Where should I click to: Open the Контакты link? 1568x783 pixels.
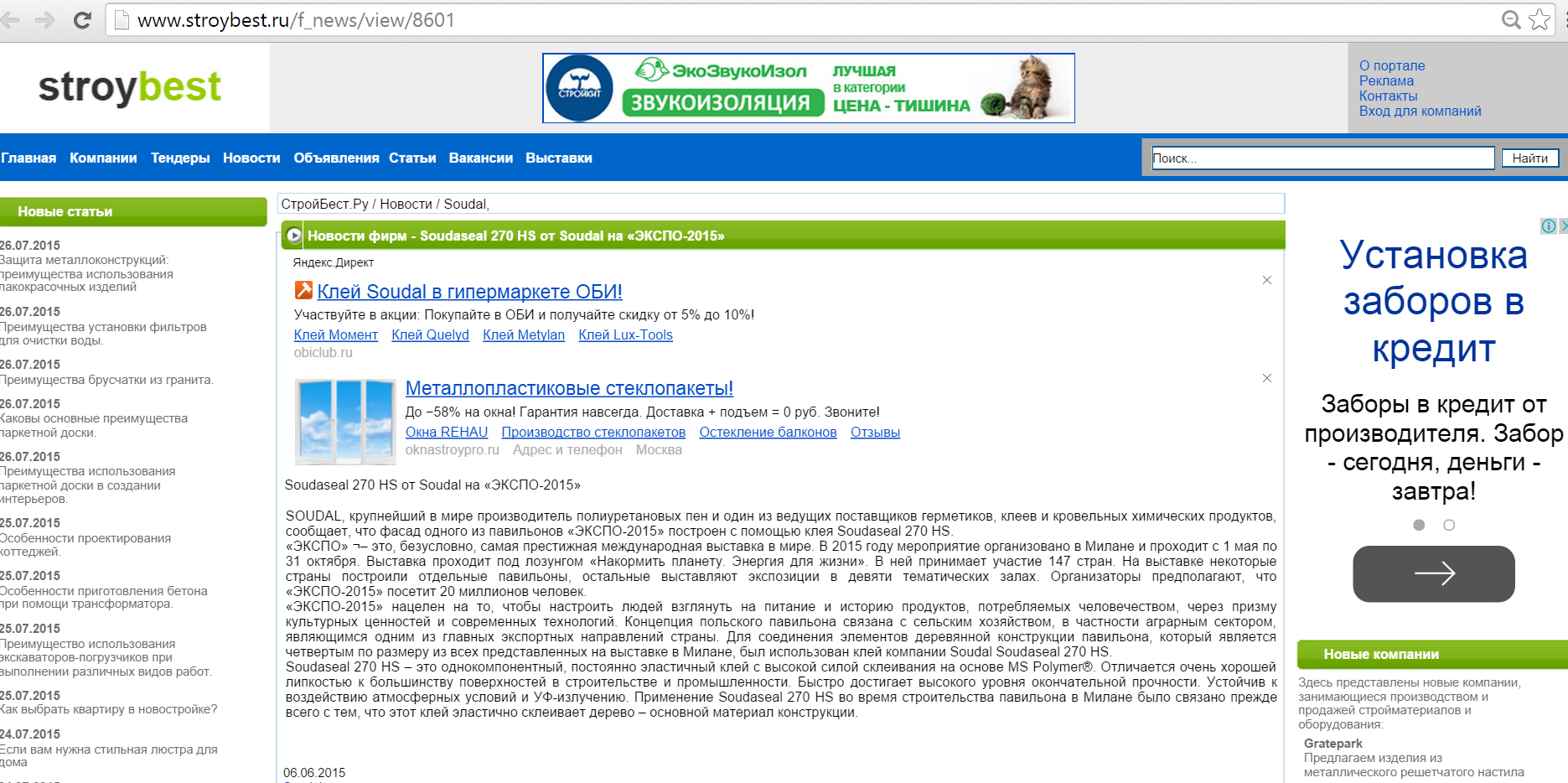tap(1389, 96)
